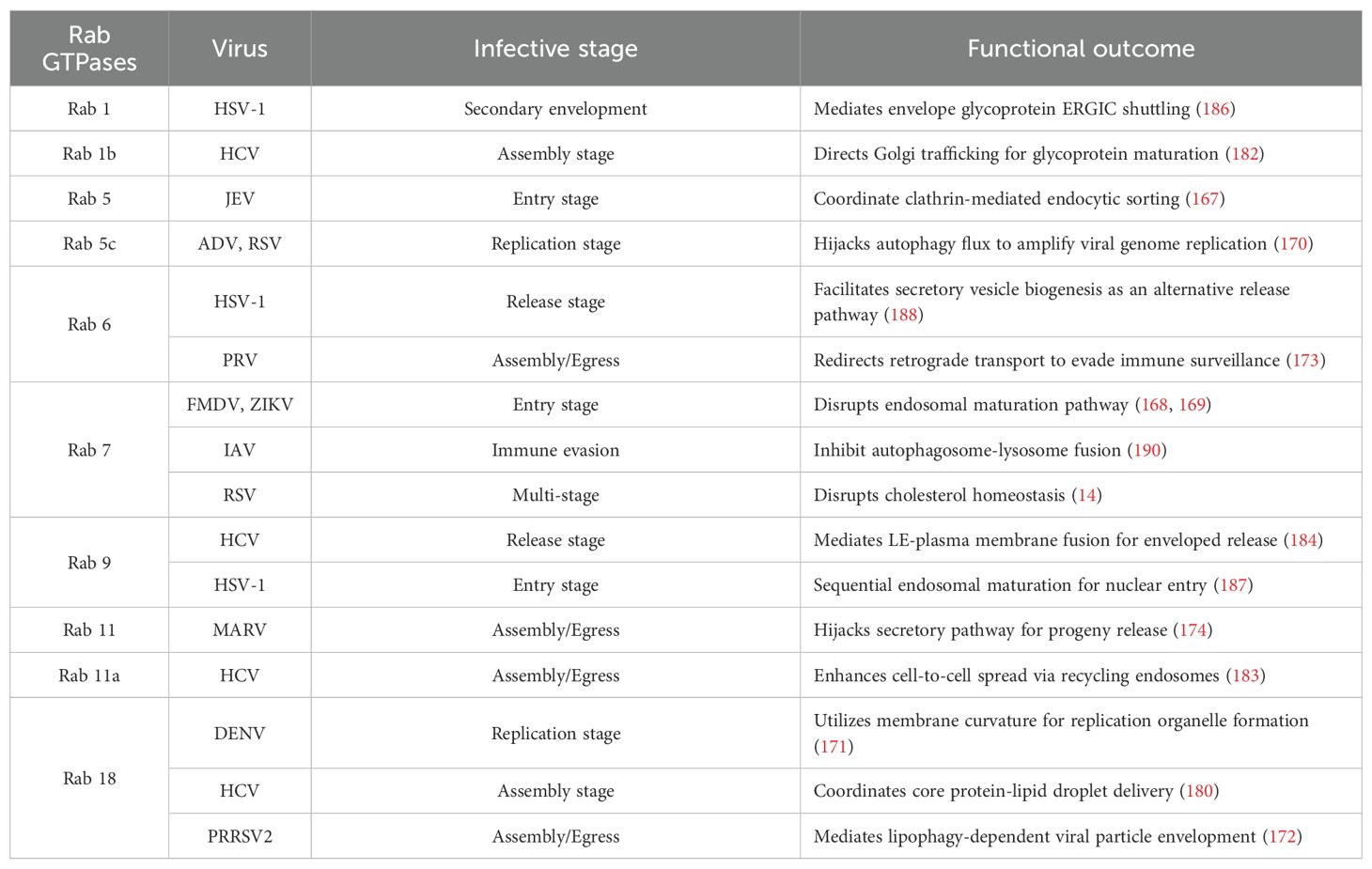Image resolution: width=1372 pixels, height=869 pixels.
Task: Click the Functional outcome column header
Action: click(x=1081, y=49)
